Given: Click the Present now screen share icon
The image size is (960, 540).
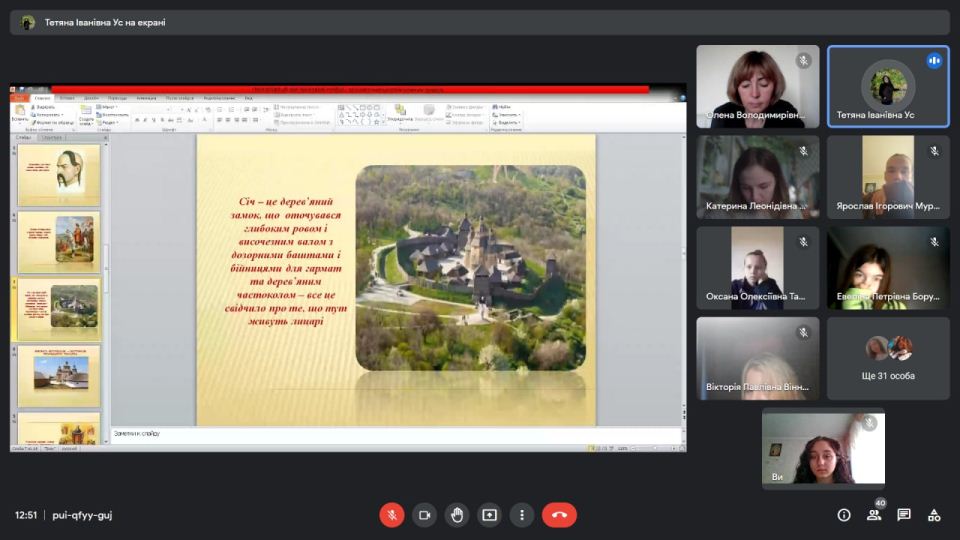Looking at the screenshot, I should click(489, 515).
